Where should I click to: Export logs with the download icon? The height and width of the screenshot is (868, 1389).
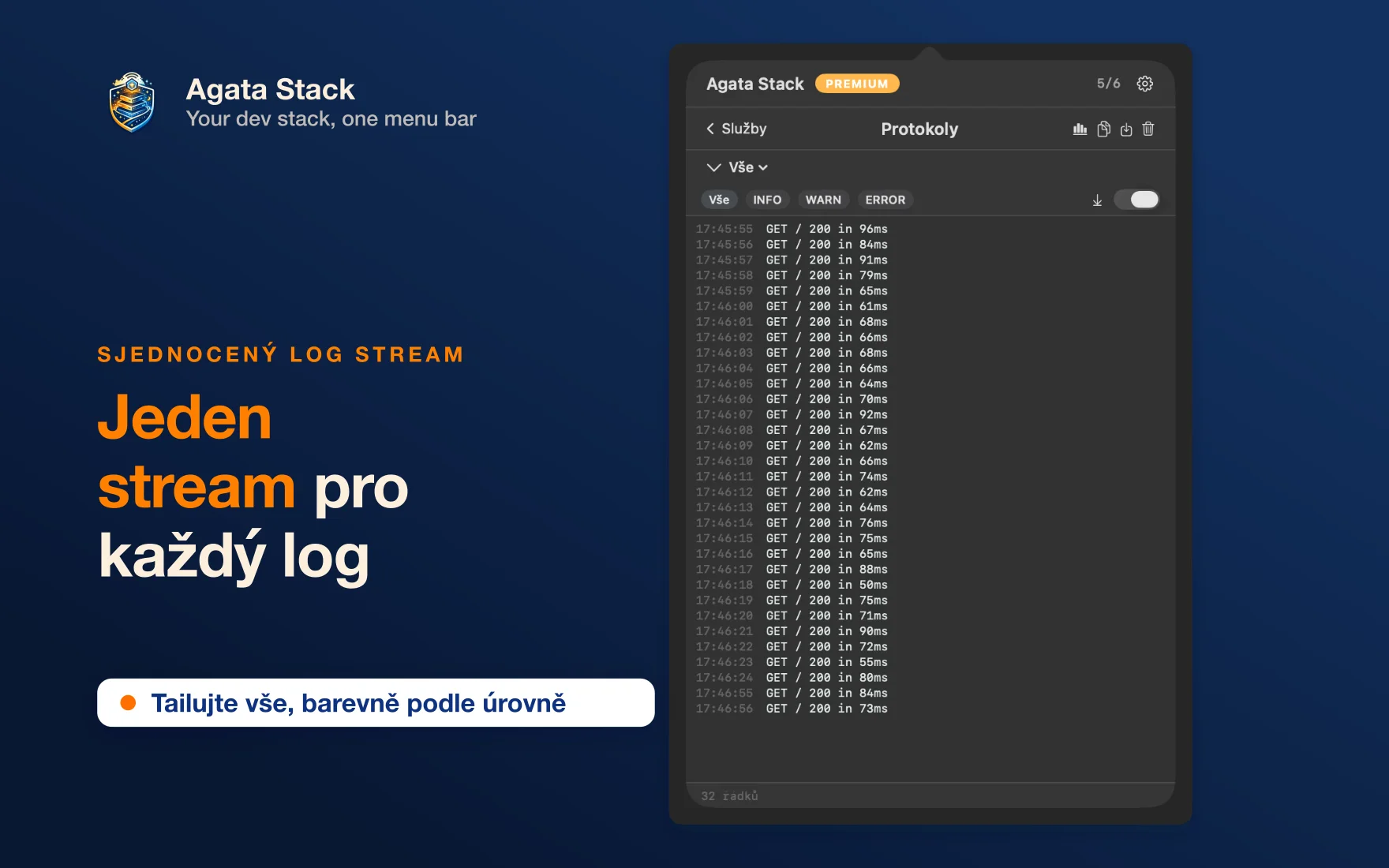[1126, 129]
